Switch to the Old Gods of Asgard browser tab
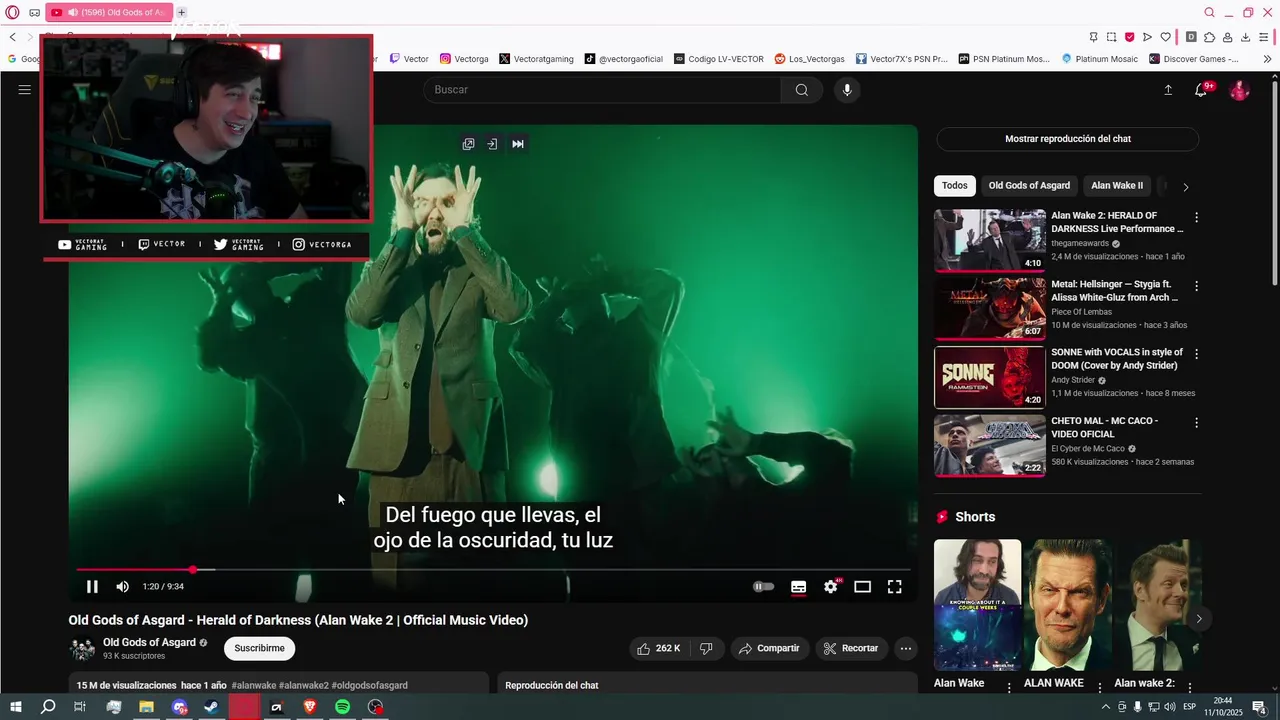The width and height of the screenshot is (1280, 720). click(109, 13)
